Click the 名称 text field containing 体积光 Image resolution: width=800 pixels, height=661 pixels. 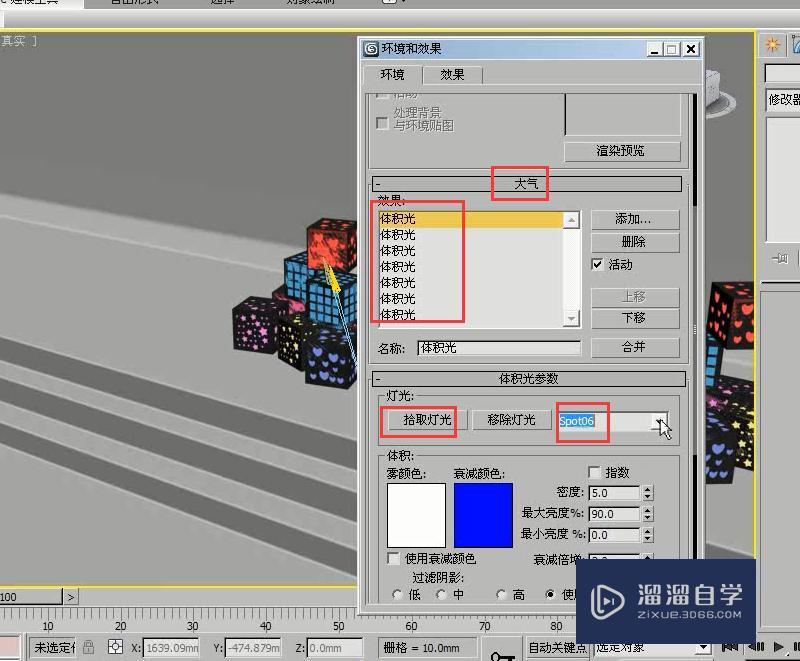tap(499, 348)
